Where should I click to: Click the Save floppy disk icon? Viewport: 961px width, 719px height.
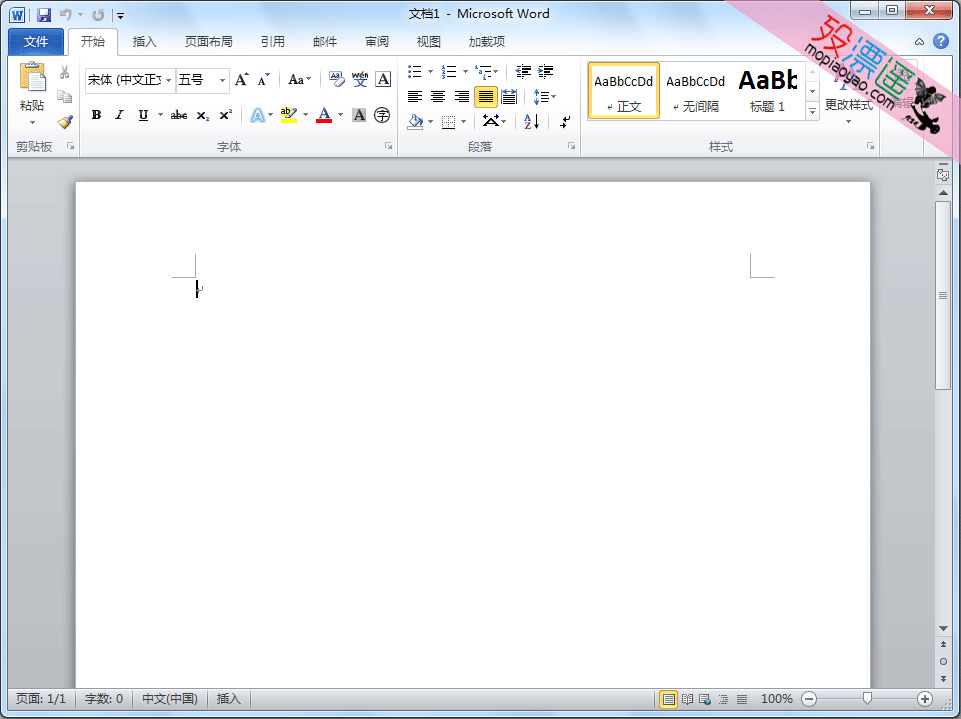pyautogui.click(x=44, y=15)
